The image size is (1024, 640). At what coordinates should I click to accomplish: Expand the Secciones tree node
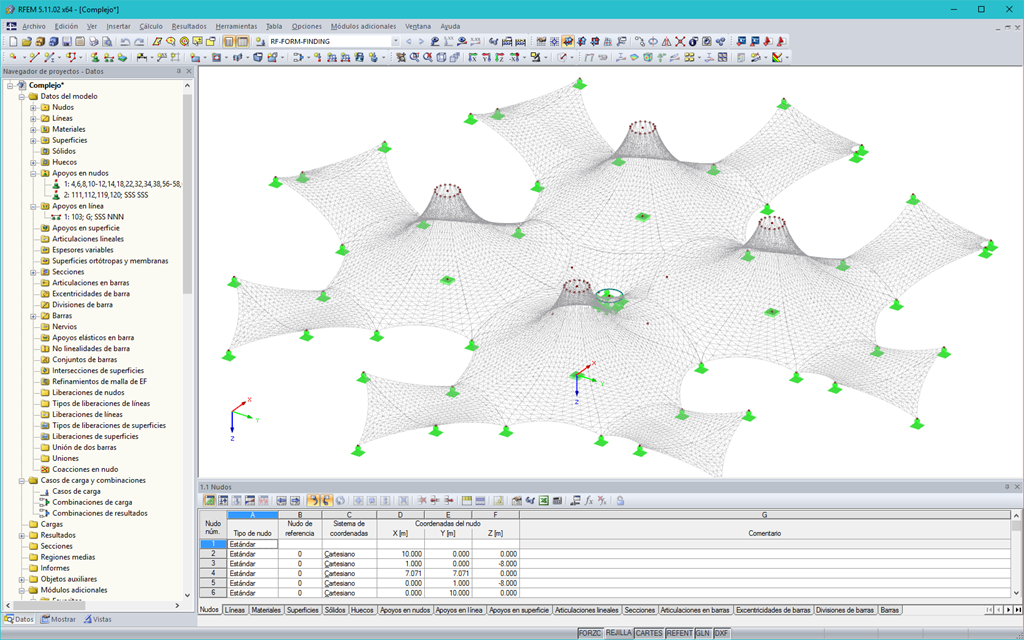click(33, 272)
